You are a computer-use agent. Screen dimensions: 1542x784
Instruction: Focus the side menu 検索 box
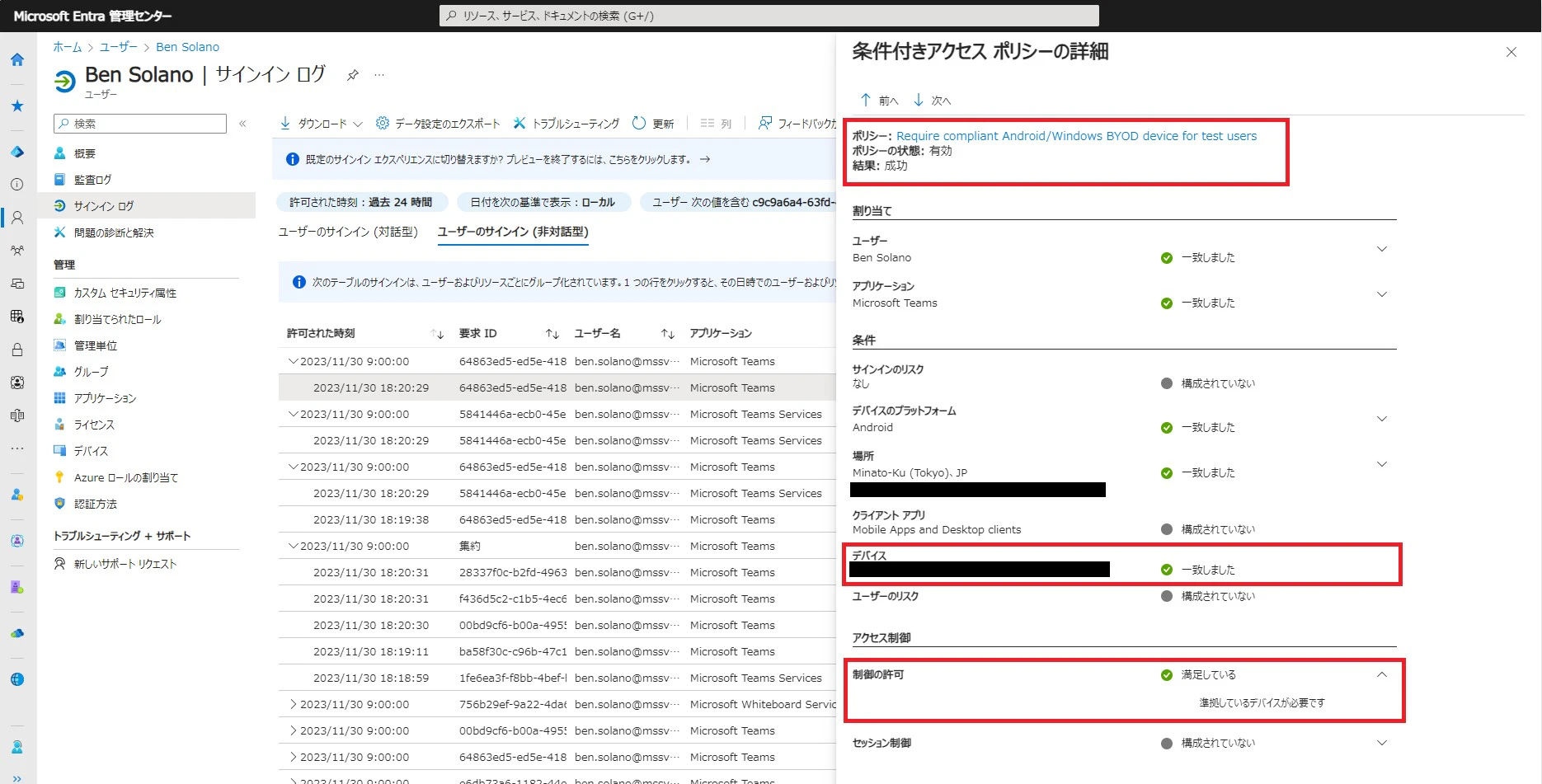(x=140, y=124)
